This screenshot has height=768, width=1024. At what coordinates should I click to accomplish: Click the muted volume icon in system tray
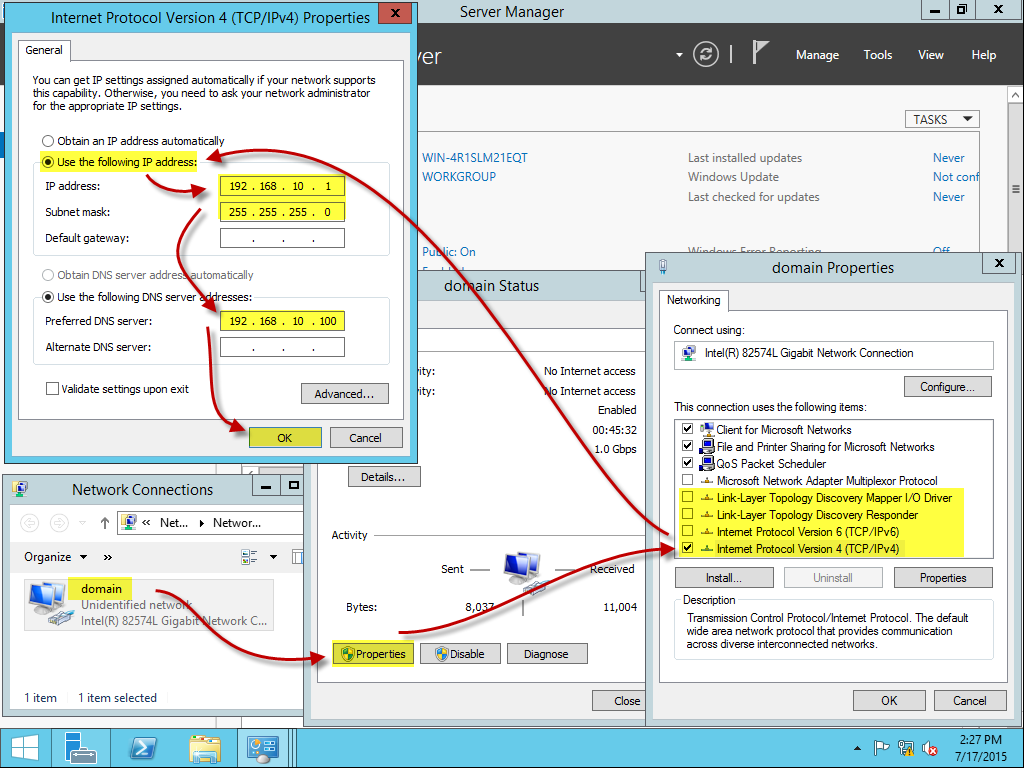tap(930, 748)
